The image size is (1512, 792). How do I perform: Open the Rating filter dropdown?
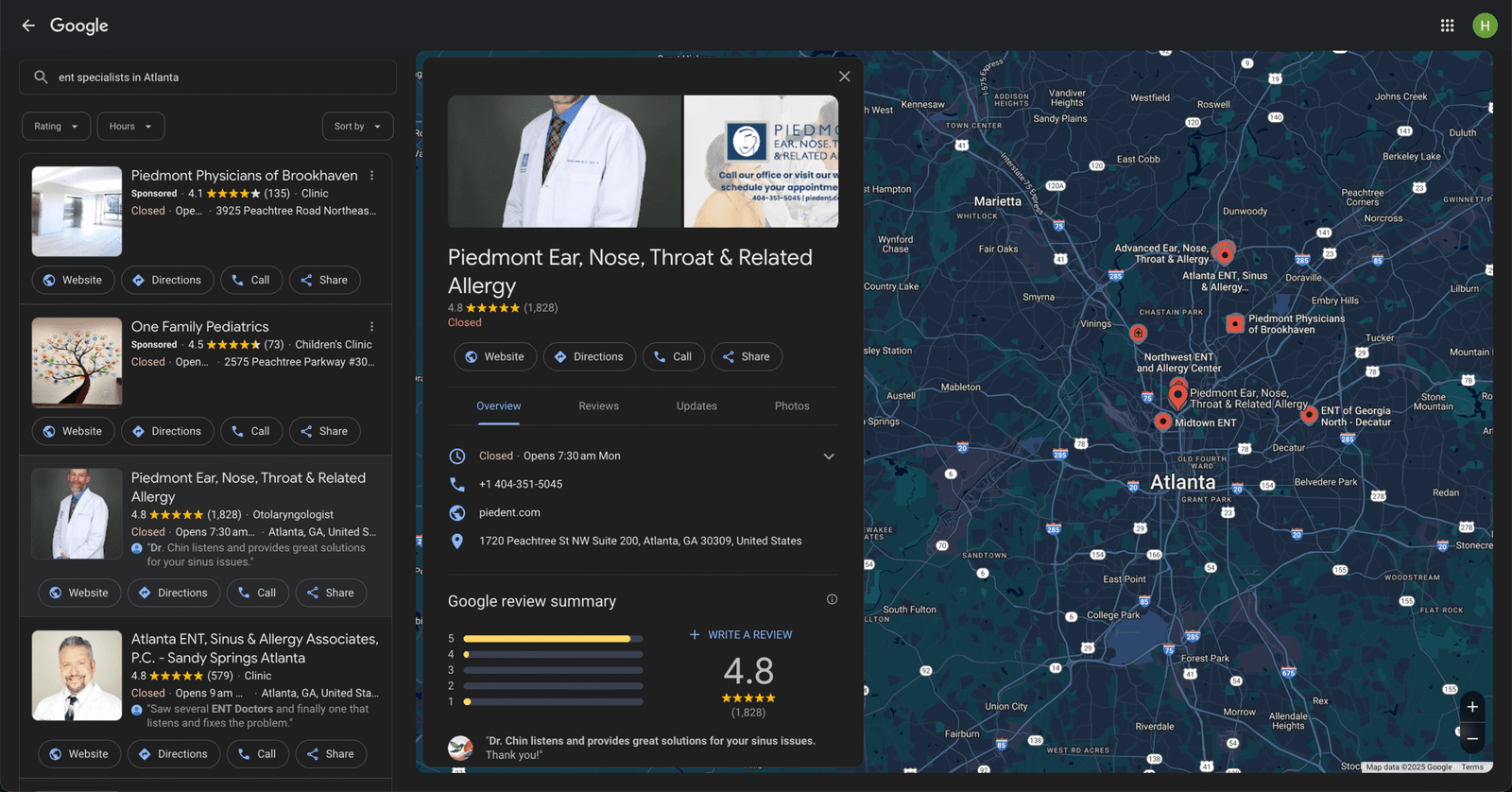56,127
